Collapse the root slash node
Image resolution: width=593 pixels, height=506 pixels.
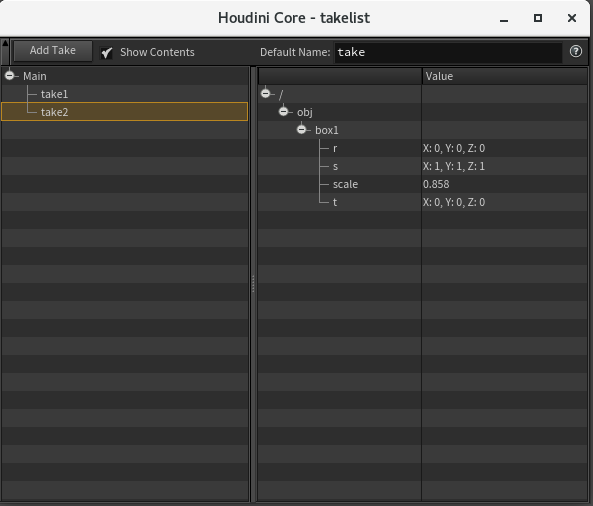tap(265, 93)
